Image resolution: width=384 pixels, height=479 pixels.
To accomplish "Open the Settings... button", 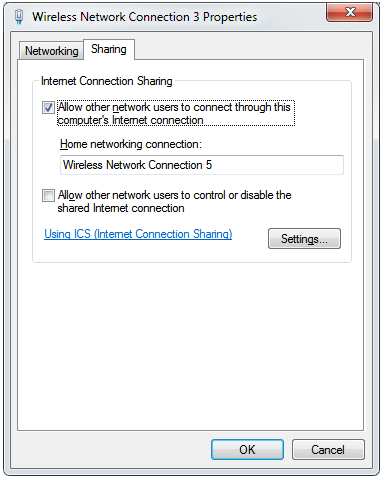I will (304, 239).
